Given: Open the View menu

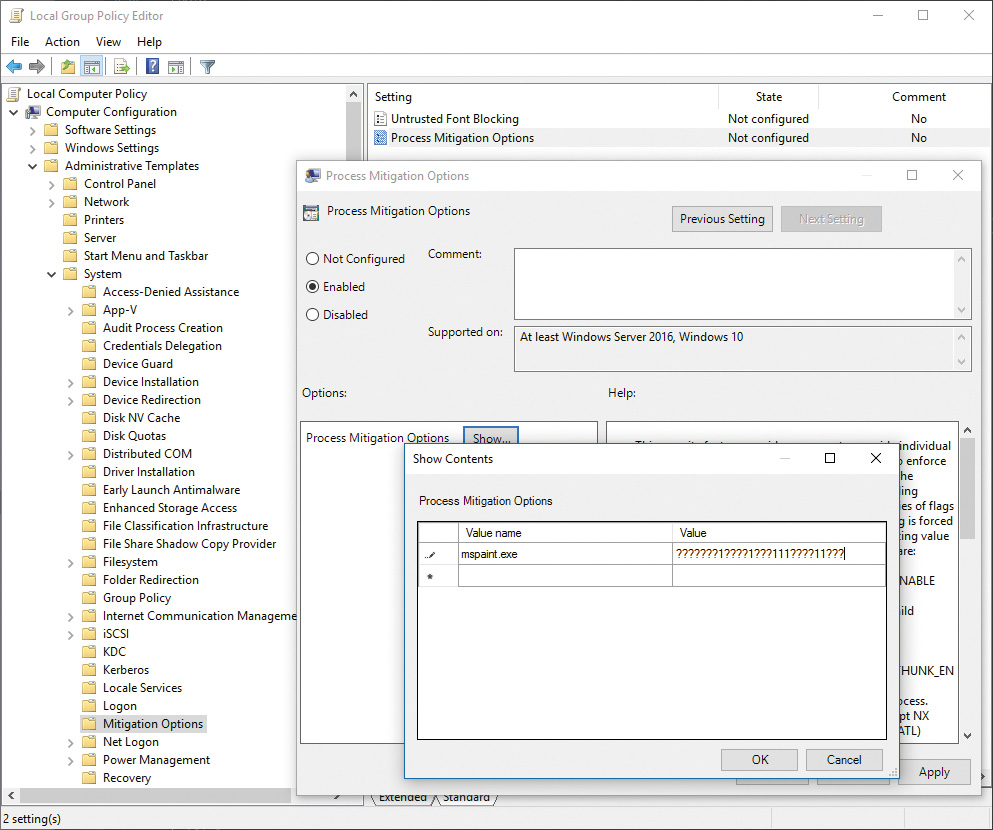Looking at the screenshot, I should coord(108,42).
